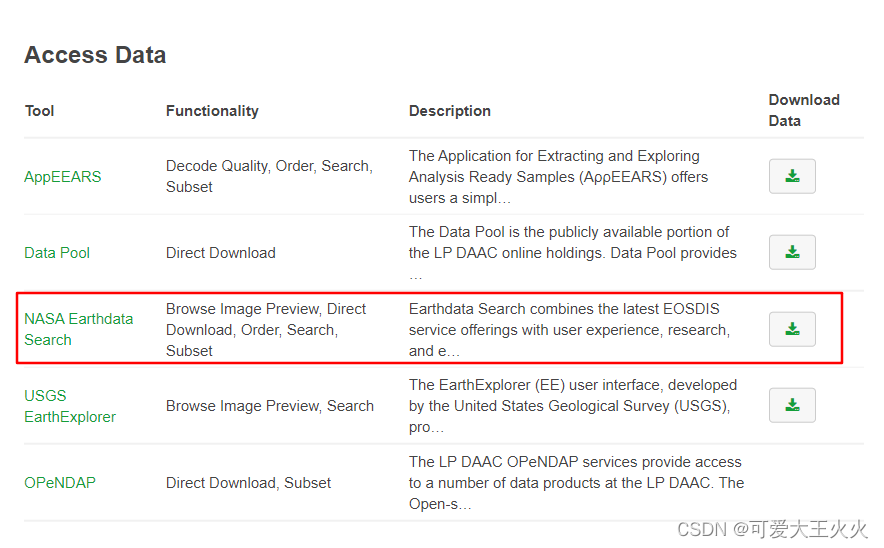This screenshot has width=884, height=548.
Task: Click the LP DAAC OPeNDAP description text
Action: (575, 483)
